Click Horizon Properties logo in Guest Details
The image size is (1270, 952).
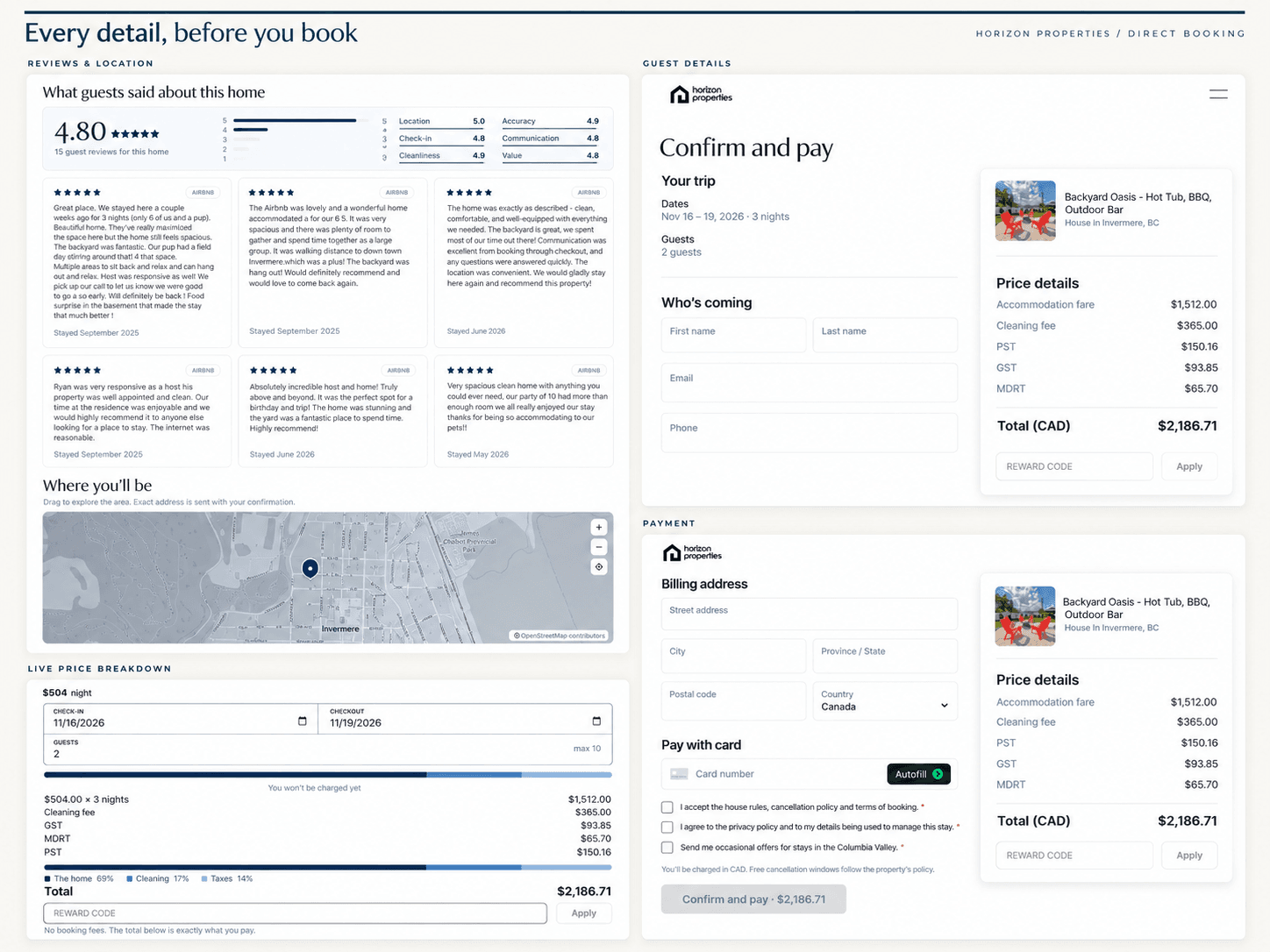coord(701,95)
